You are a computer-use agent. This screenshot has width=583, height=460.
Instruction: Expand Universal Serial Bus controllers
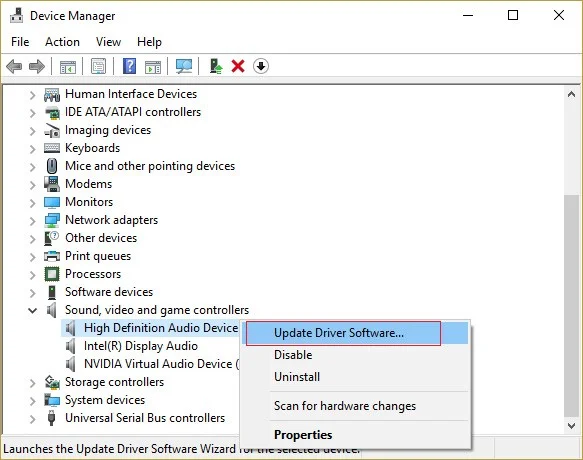pos(33,419)
